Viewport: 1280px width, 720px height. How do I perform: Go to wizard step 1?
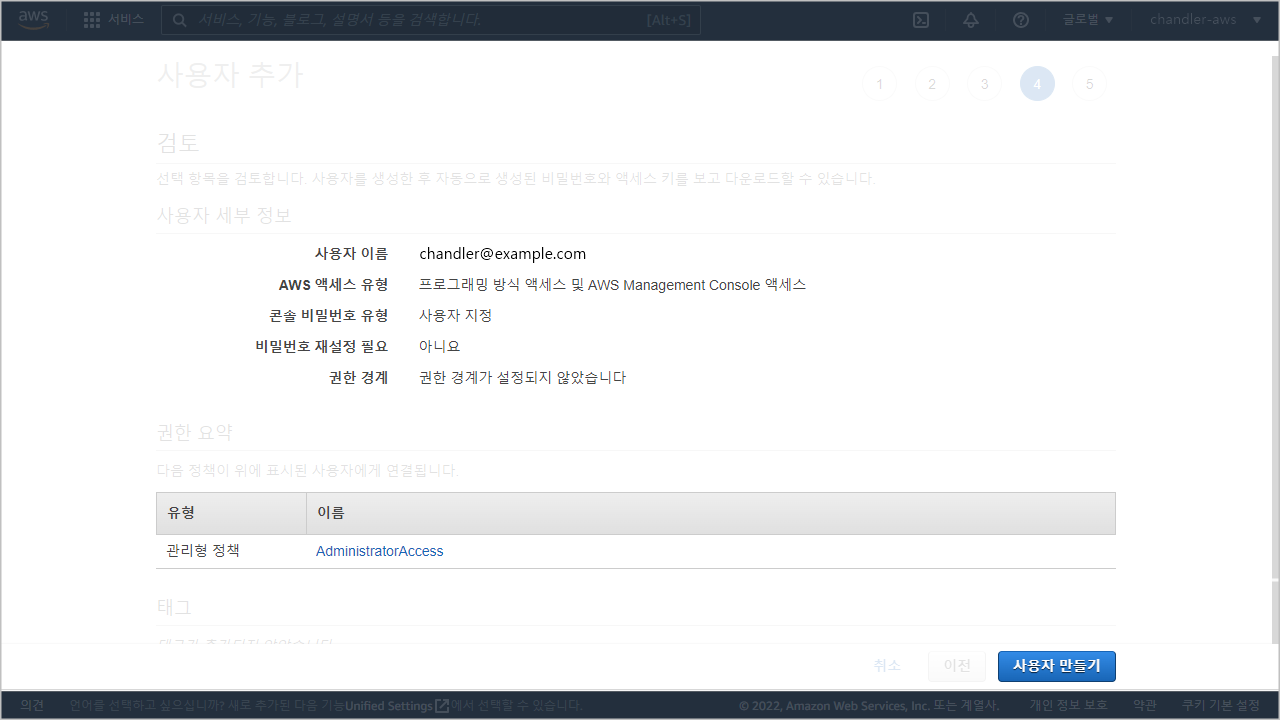point(880,84)
